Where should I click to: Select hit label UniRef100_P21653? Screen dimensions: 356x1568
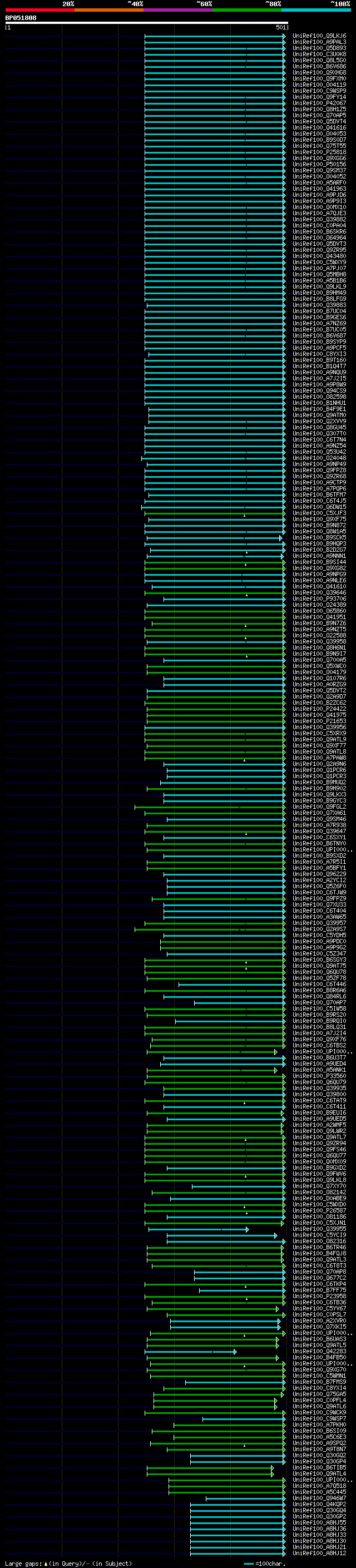point(319,721)
